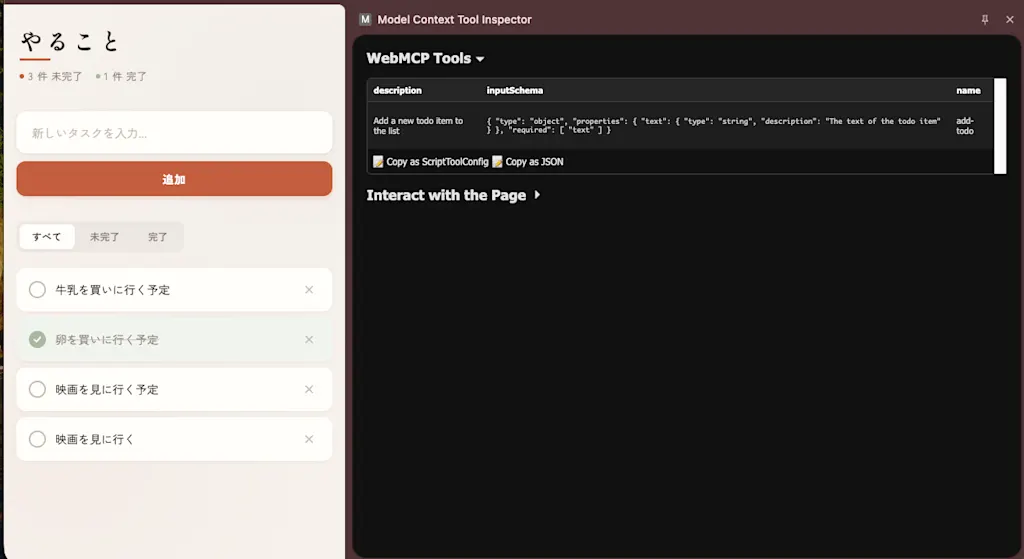Focus the 新しいタスクを入力 field
1024x559 pixels.
click(174, 133)
